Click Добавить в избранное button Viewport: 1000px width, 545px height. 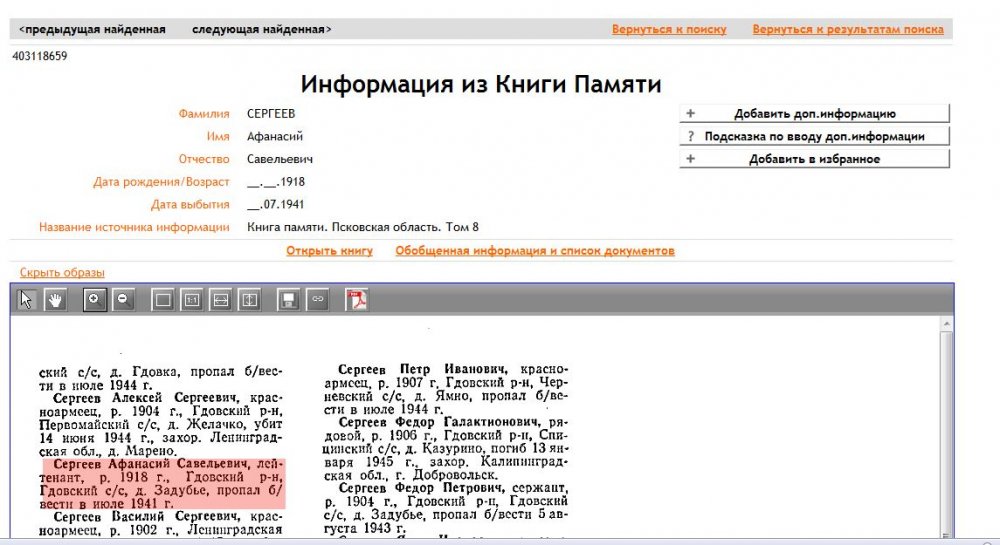pos(814,159)
